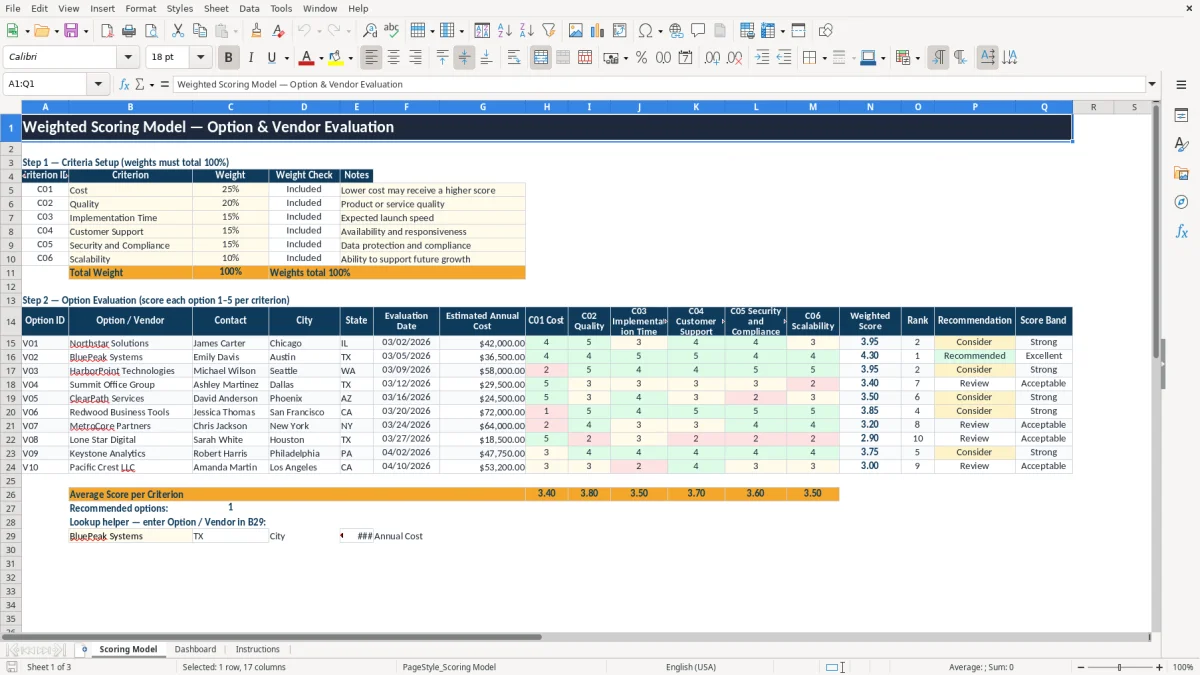Toggle Center Horizontally alignment
This screenshot has height=675, width=1200.
394,58
